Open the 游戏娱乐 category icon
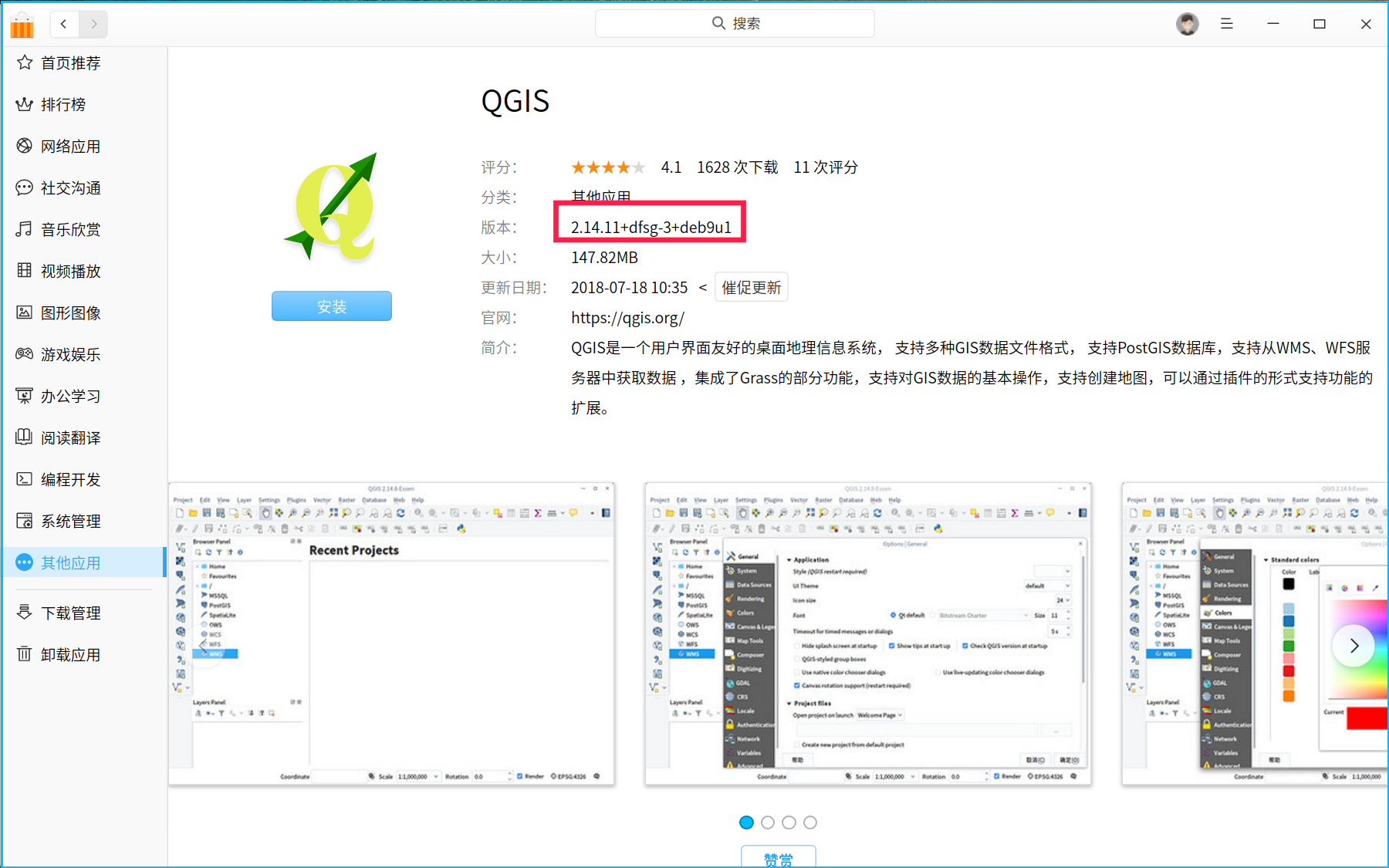 coord(24,354)
